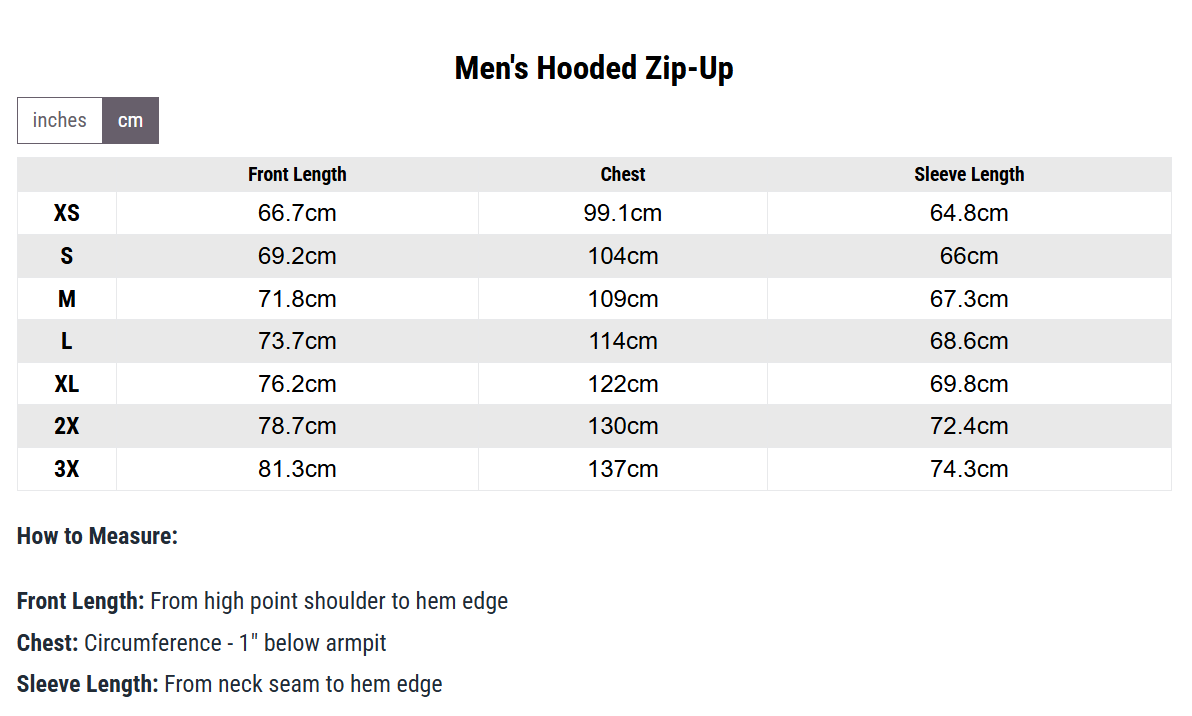Screen dimensions: 1192x716
Task: Click the Chest column header
Action: 623,174
